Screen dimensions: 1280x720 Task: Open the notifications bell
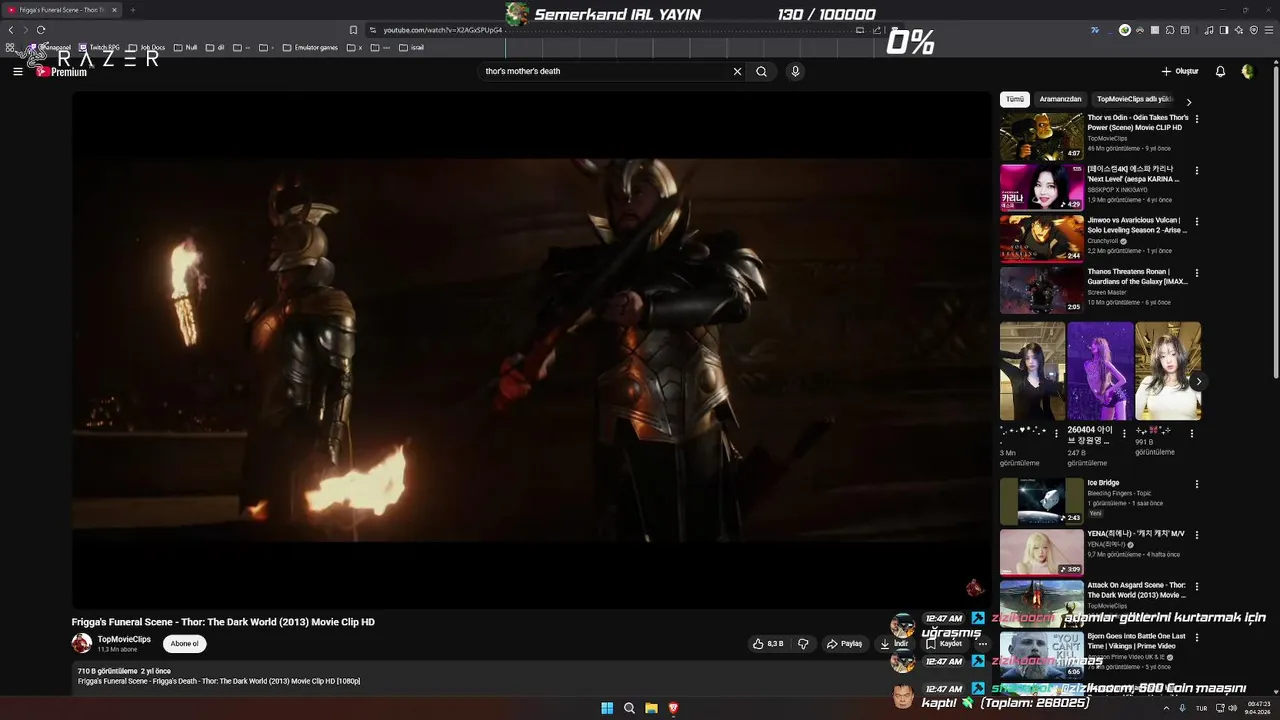point(1220,71)
